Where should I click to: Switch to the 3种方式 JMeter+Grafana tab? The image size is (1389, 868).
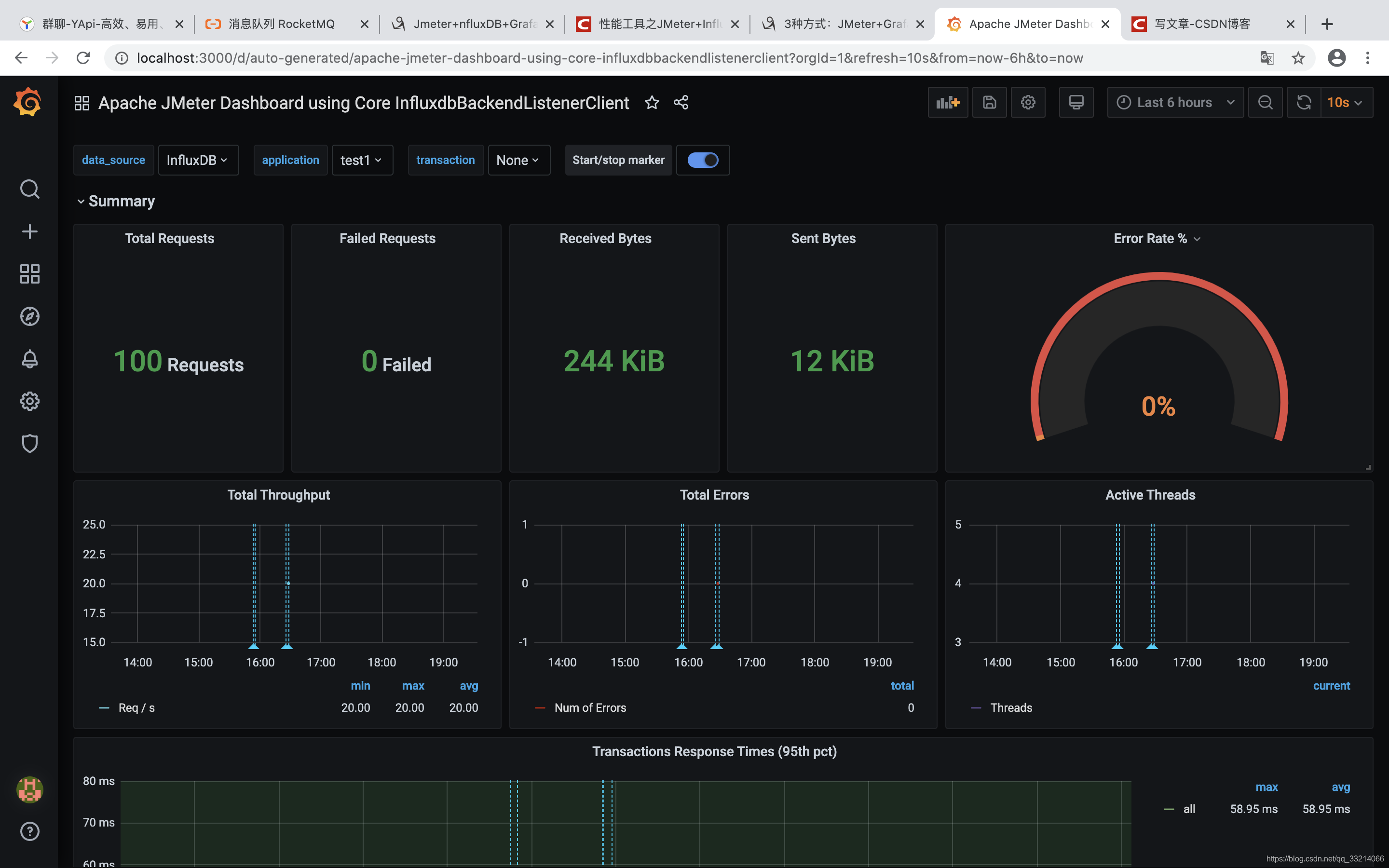coord(844,24)
